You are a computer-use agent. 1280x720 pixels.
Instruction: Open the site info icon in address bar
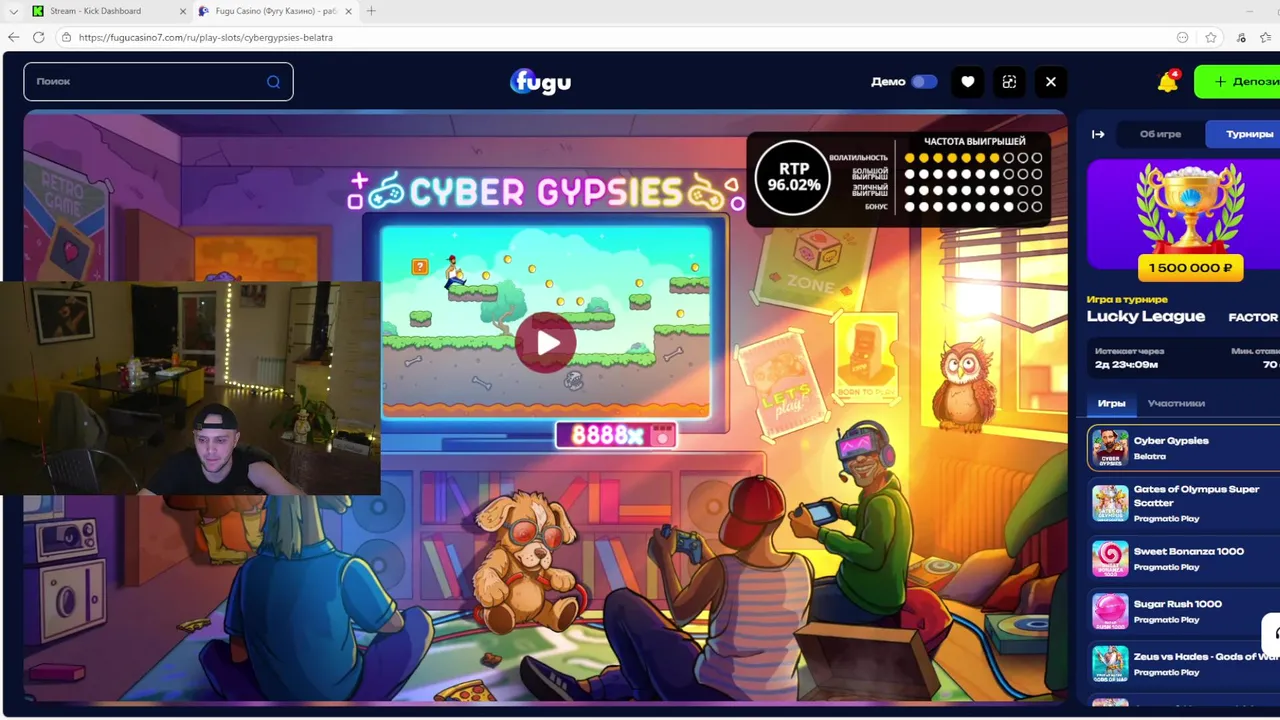pos(66,37)
